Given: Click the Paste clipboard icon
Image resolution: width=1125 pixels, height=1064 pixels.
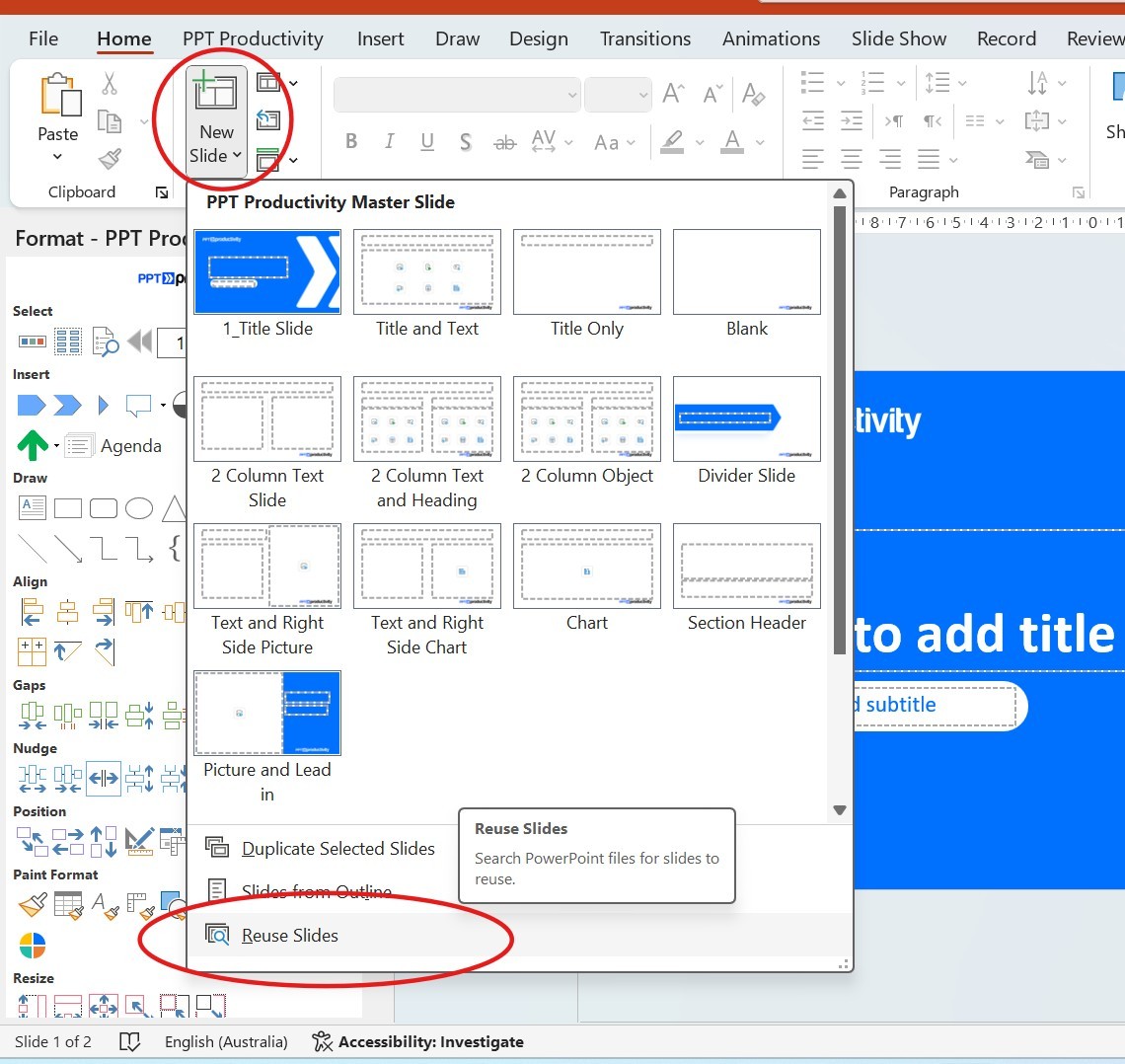Looking at the screenshot, I should (59, 96).
